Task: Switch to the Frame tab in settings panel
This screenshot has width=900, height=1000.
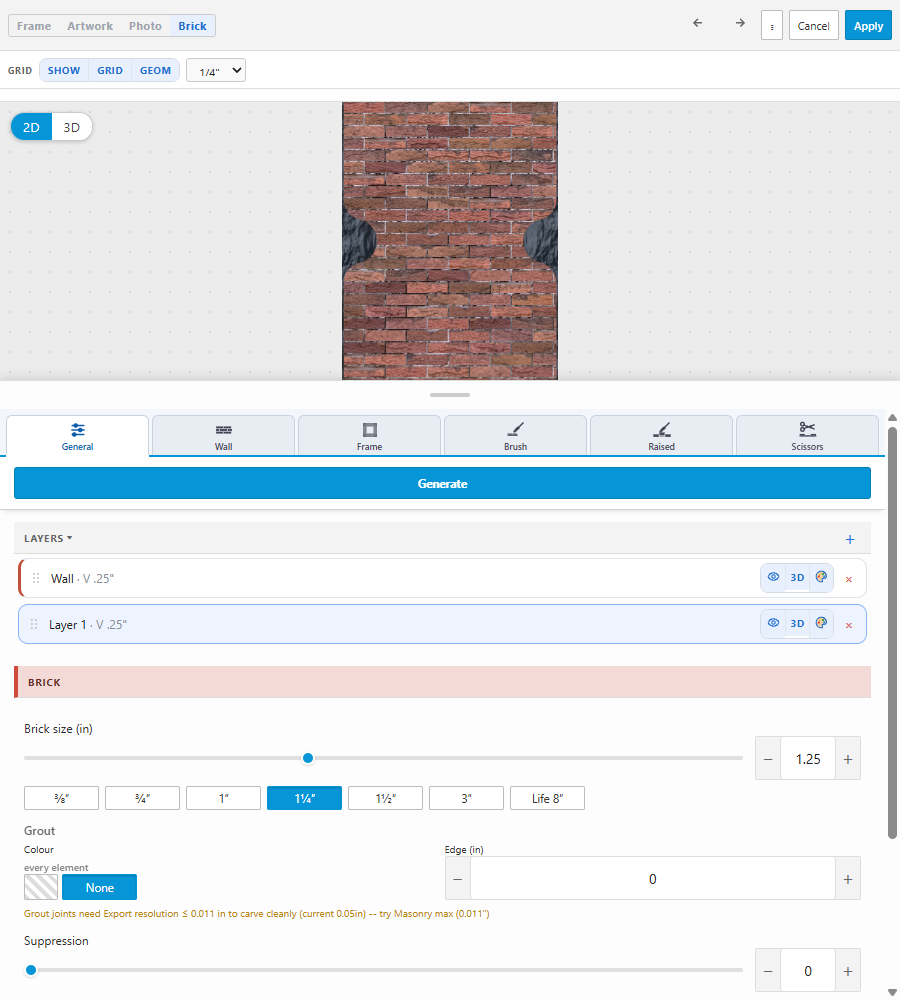Action: 369,436
